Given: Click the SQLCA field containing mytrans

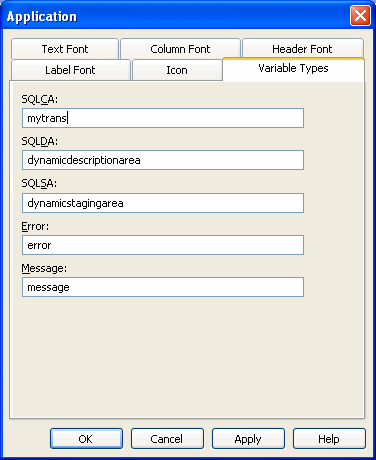Looking at the screenshot, I should click(163, 118).
